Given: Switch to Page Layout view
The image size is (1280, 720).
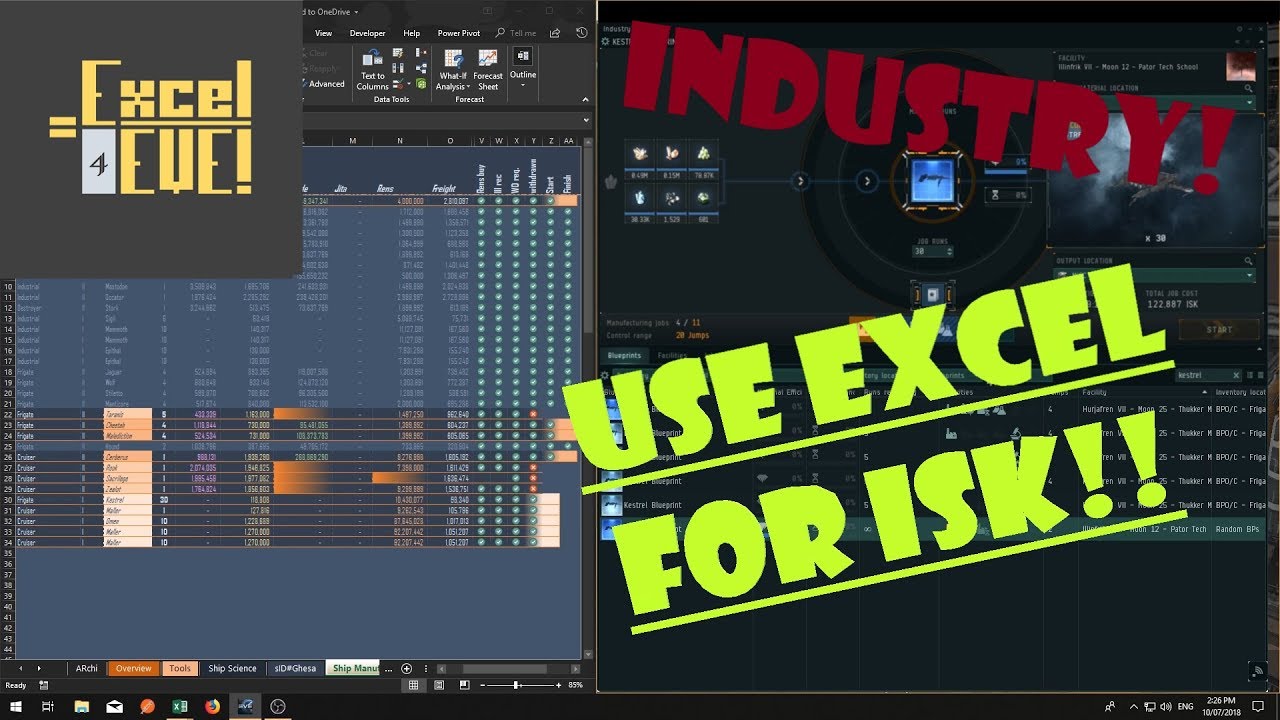Looking at the screenshot, I should pos(438,685).
